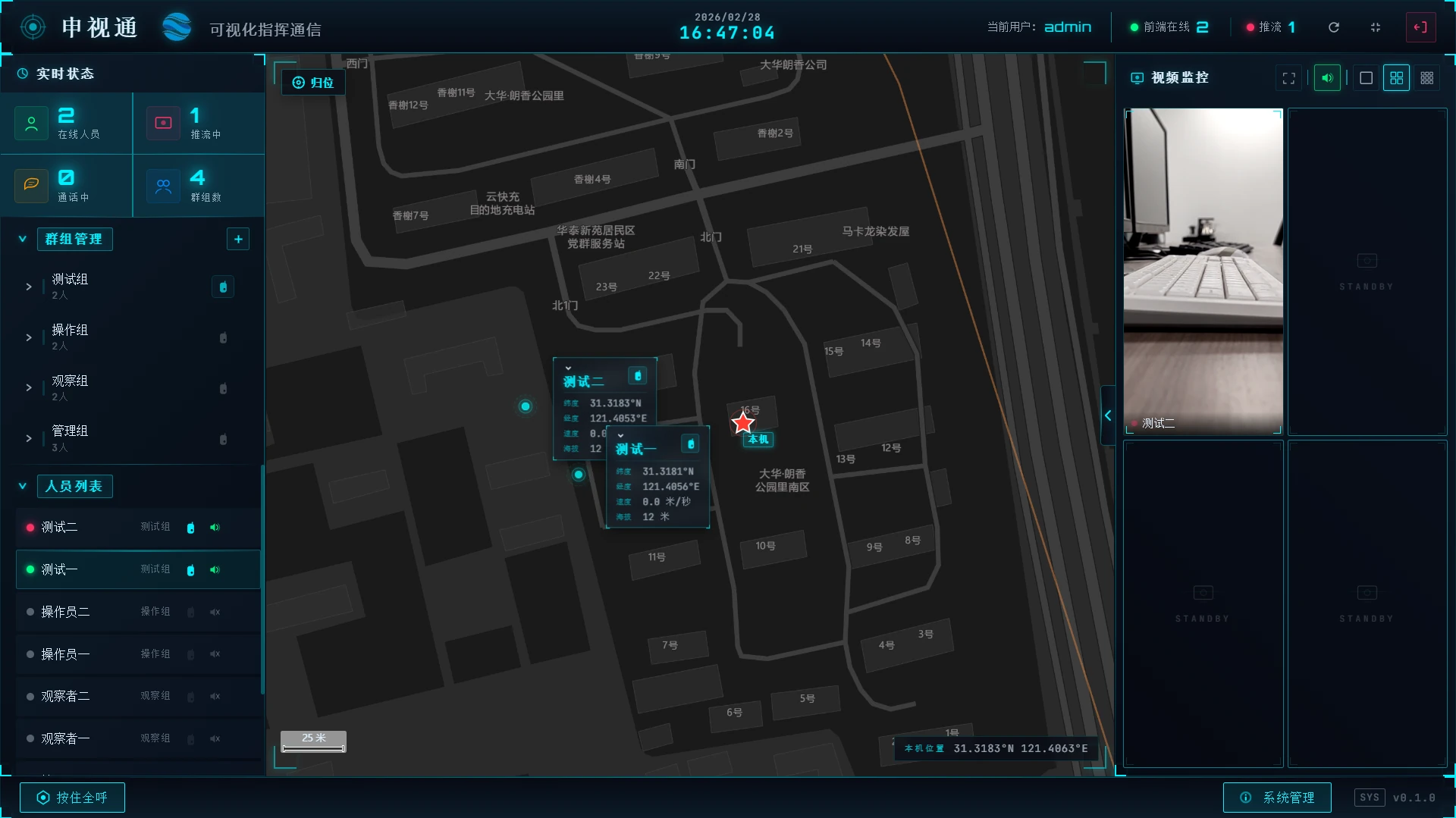The image size is (1456, 818).
Task: Select the nine-grid video layout icon
Action: coord(1427,77)
